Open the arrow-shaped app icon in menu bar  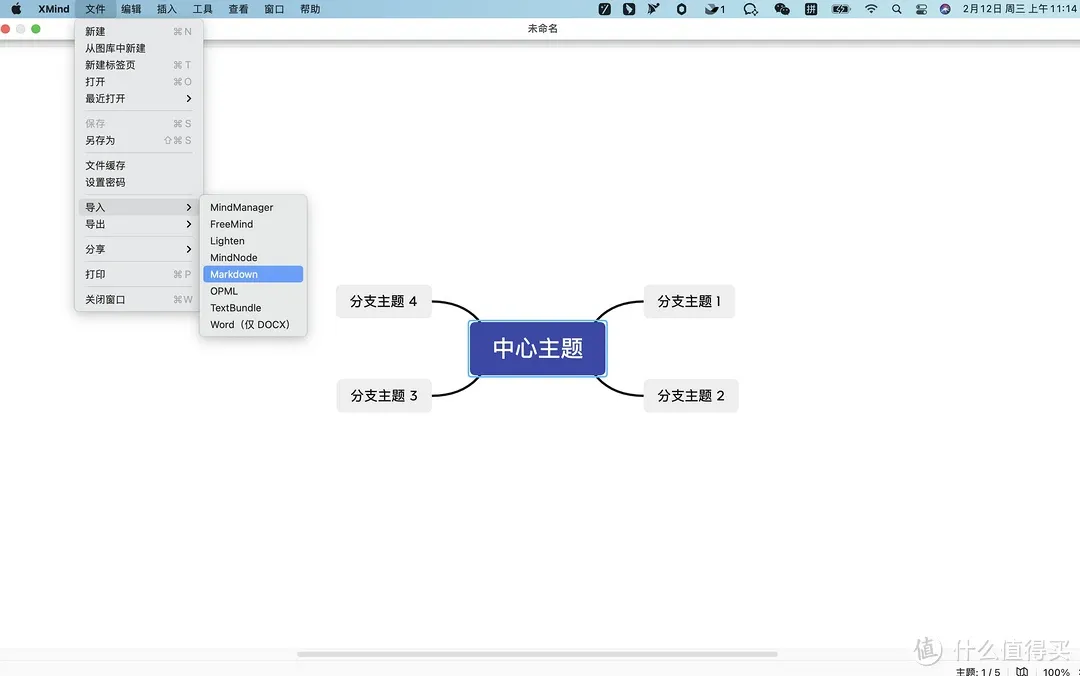629,9
